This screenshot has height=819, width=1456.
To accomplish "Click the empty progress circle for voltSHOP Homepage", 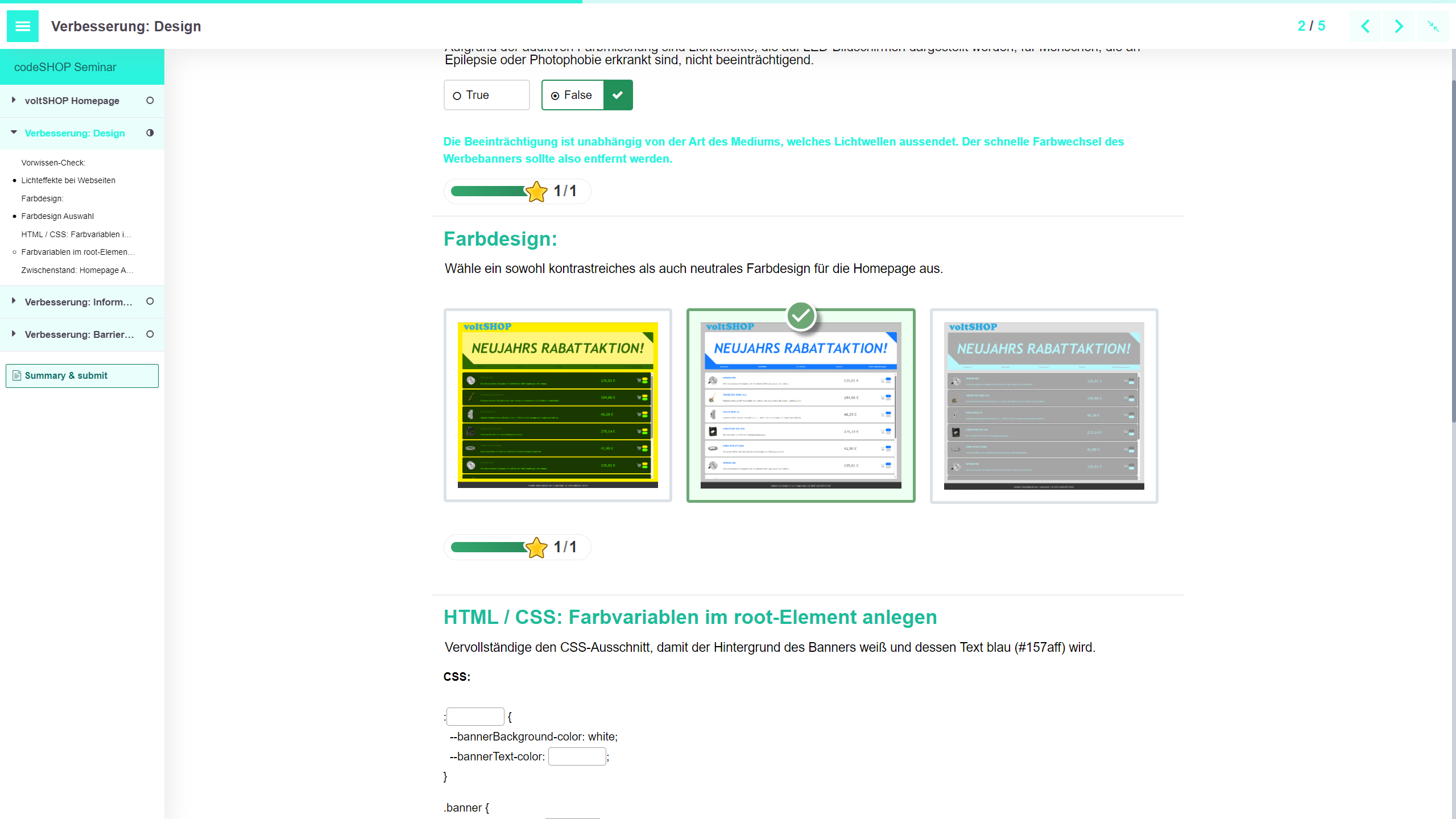I will [x=150, y=100].
